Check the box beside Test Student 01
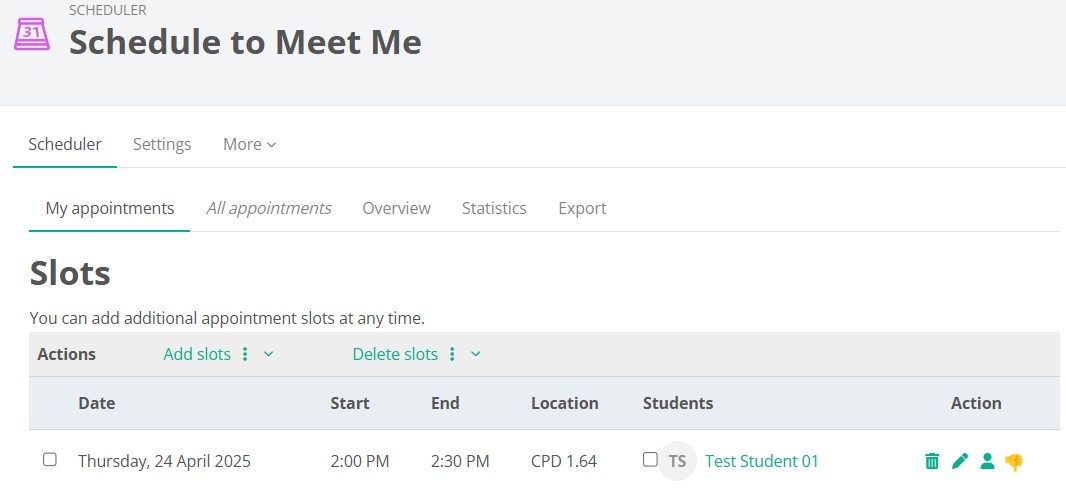 coord(650,460)
